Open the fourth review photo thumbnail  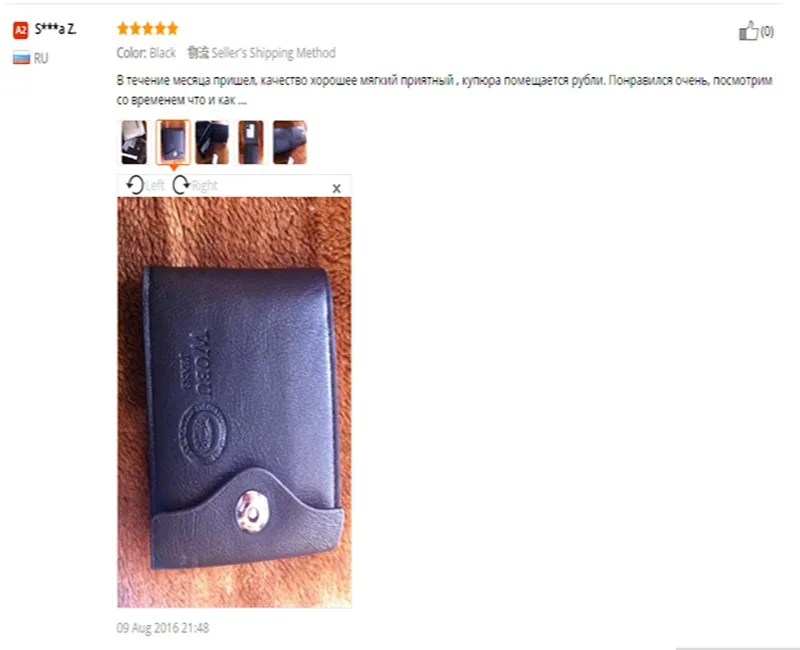point(251,142)
